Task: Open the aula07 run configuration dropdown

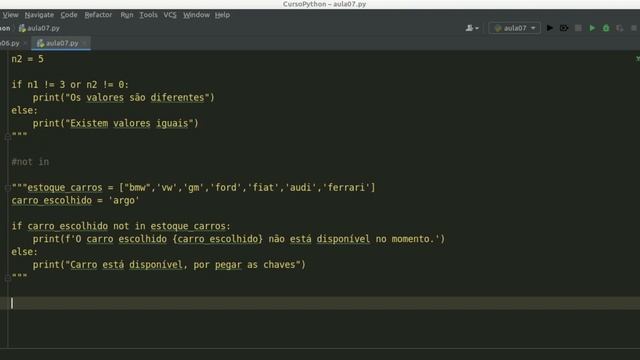Action: [514, 28]
